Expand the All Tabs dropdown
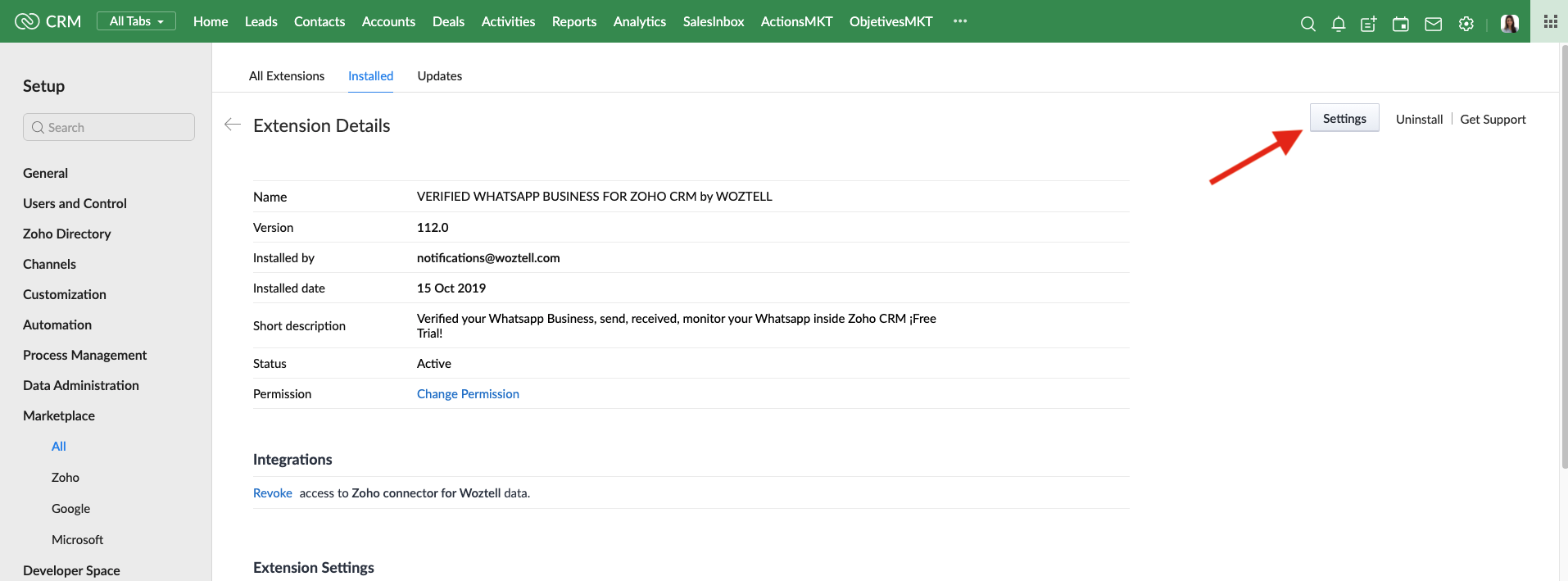 pos(136,21)
